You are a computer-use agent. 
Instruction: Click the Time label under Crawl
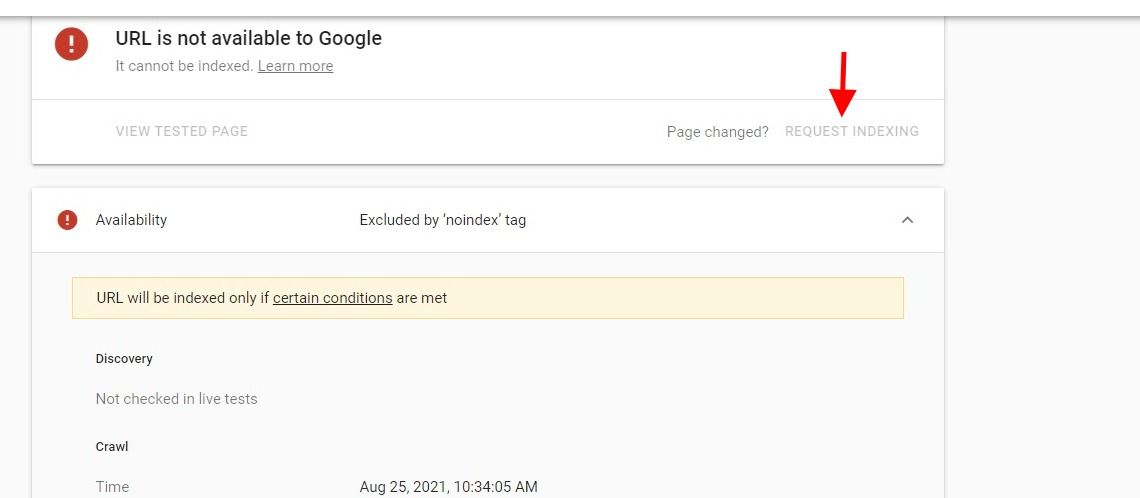pos(112,486)
